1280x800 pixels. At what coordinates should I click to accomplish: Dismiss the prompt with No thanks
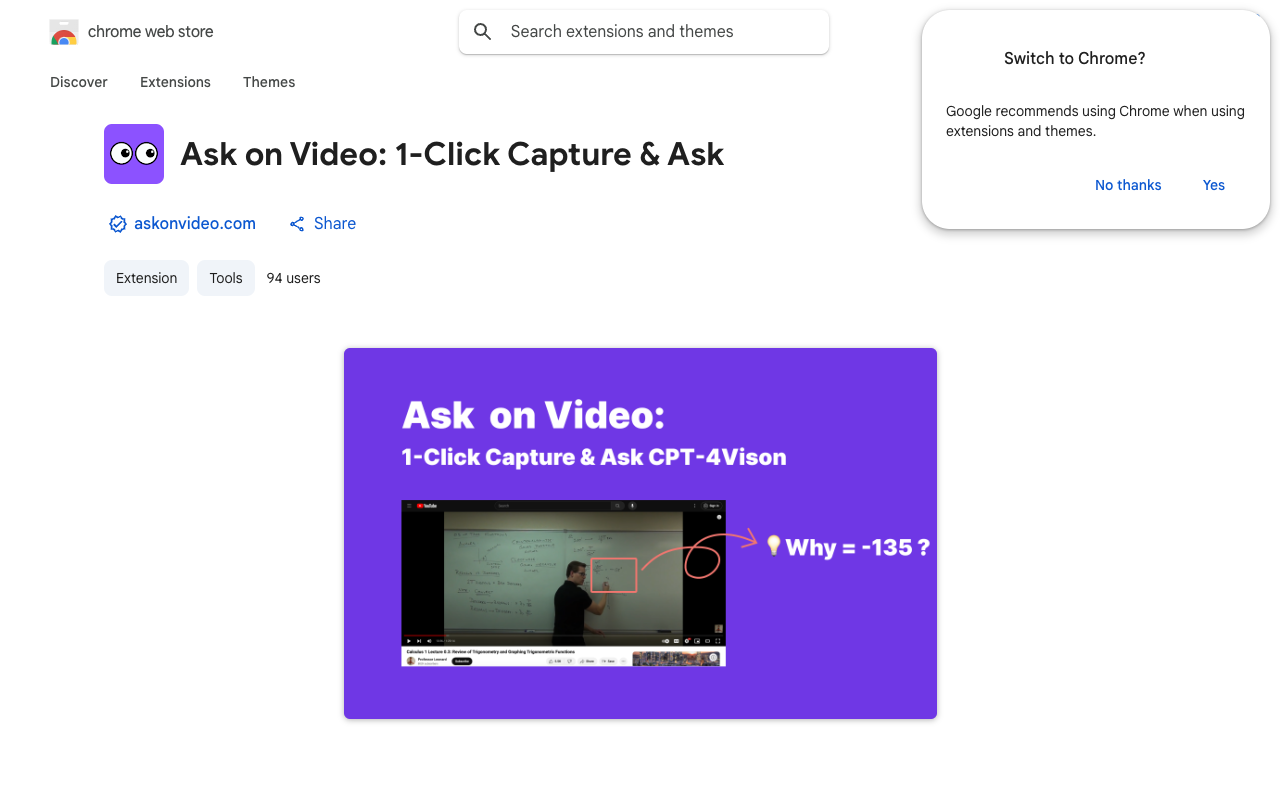(1128, 185)
